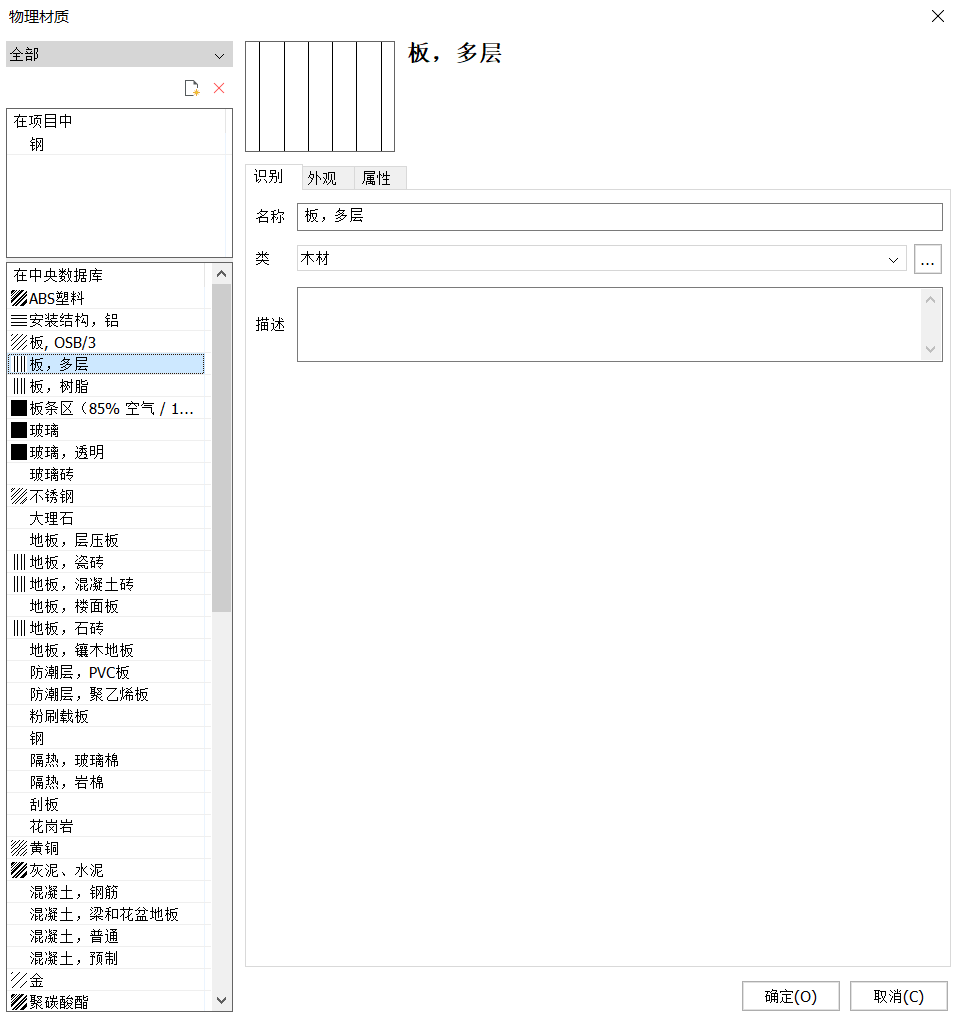958x1015 pixels.
Task: Click the material hatch preview thumbnail
Action: 320,96
